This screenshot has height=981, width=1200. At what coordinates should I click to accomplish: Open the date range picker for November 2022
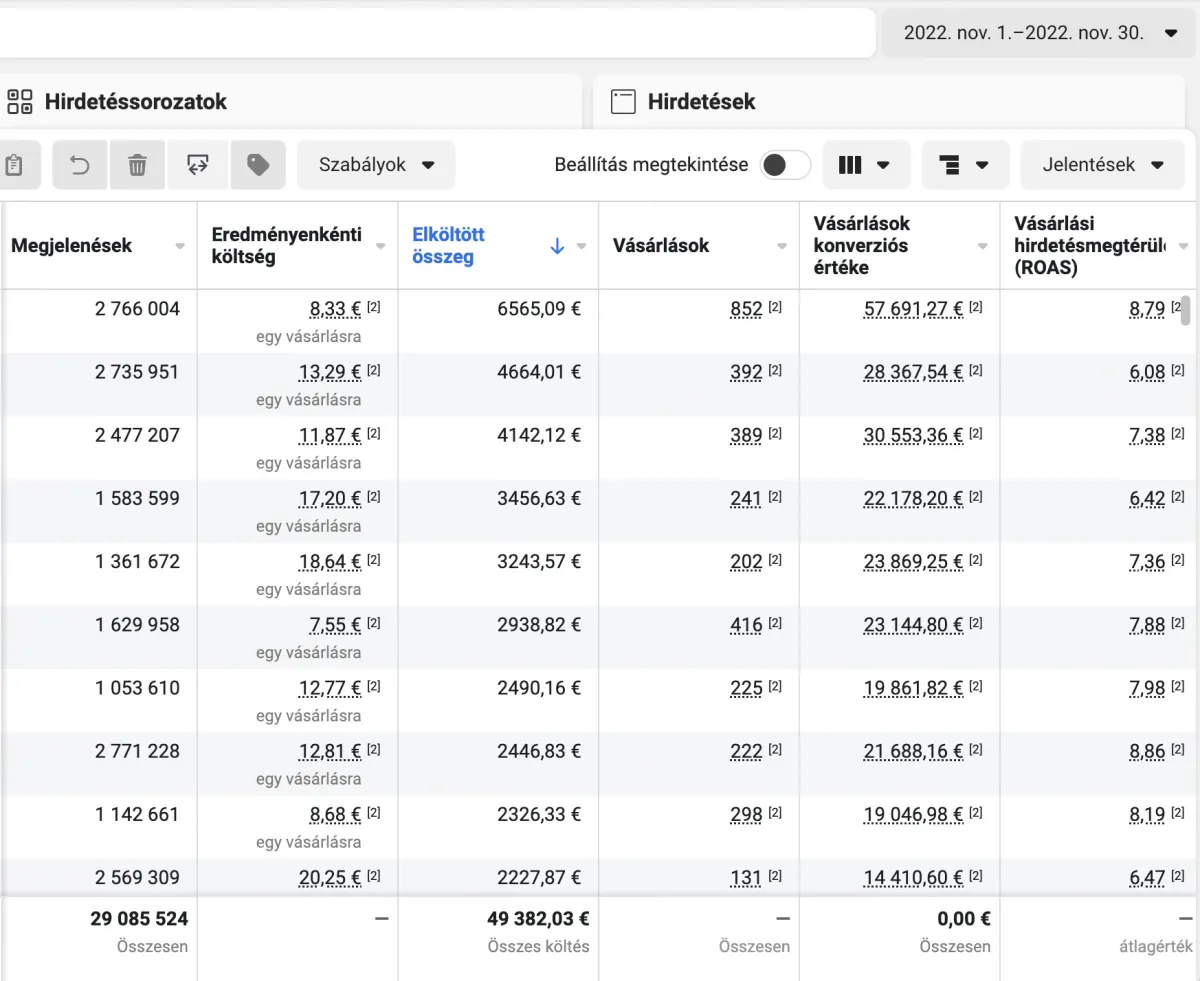point(1039,33)
